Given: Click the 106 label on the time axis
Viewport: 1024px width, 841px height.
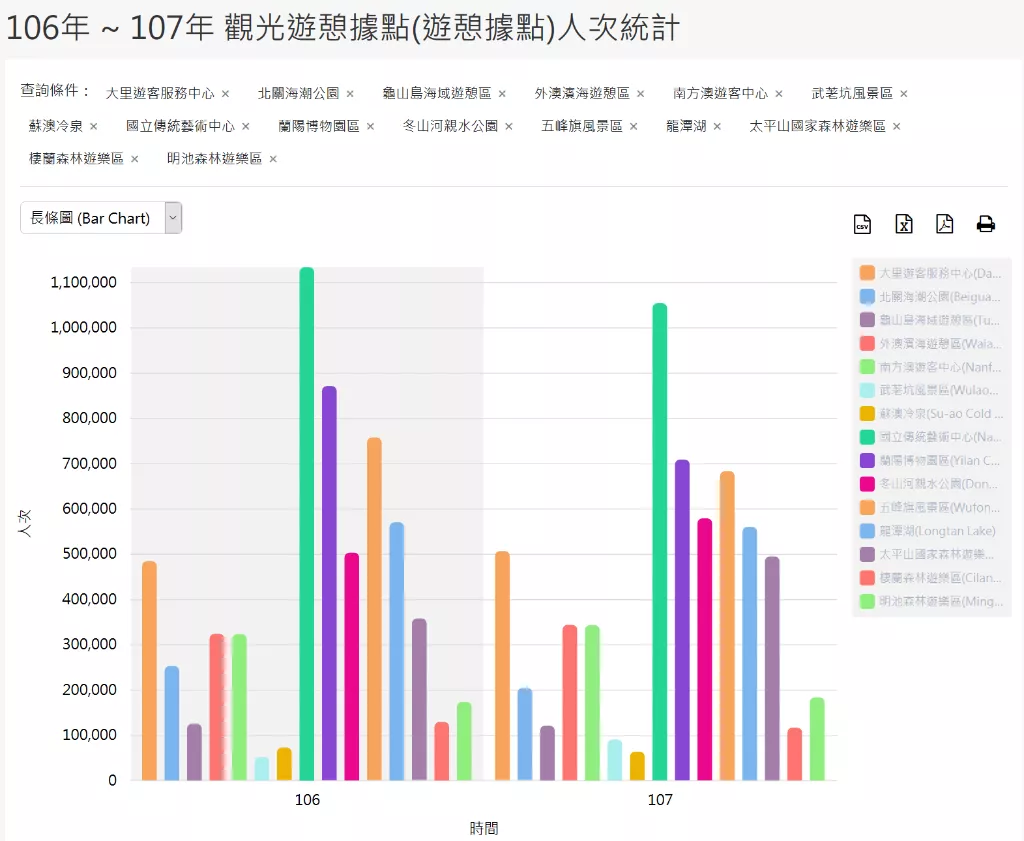Looking at the screenshot, I should click(x=307, y=800).
